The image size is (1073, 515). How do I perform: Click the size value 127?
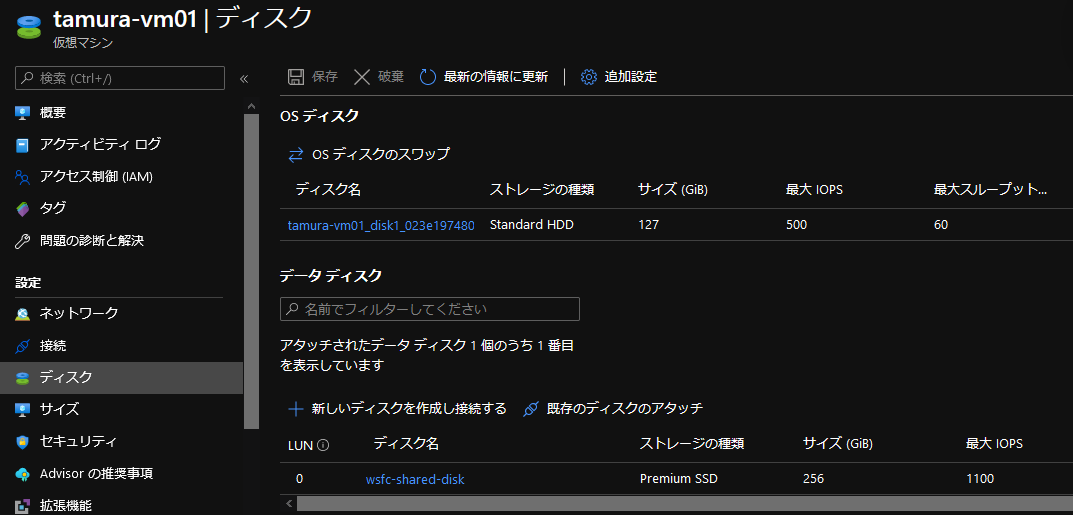coord(648,225)
